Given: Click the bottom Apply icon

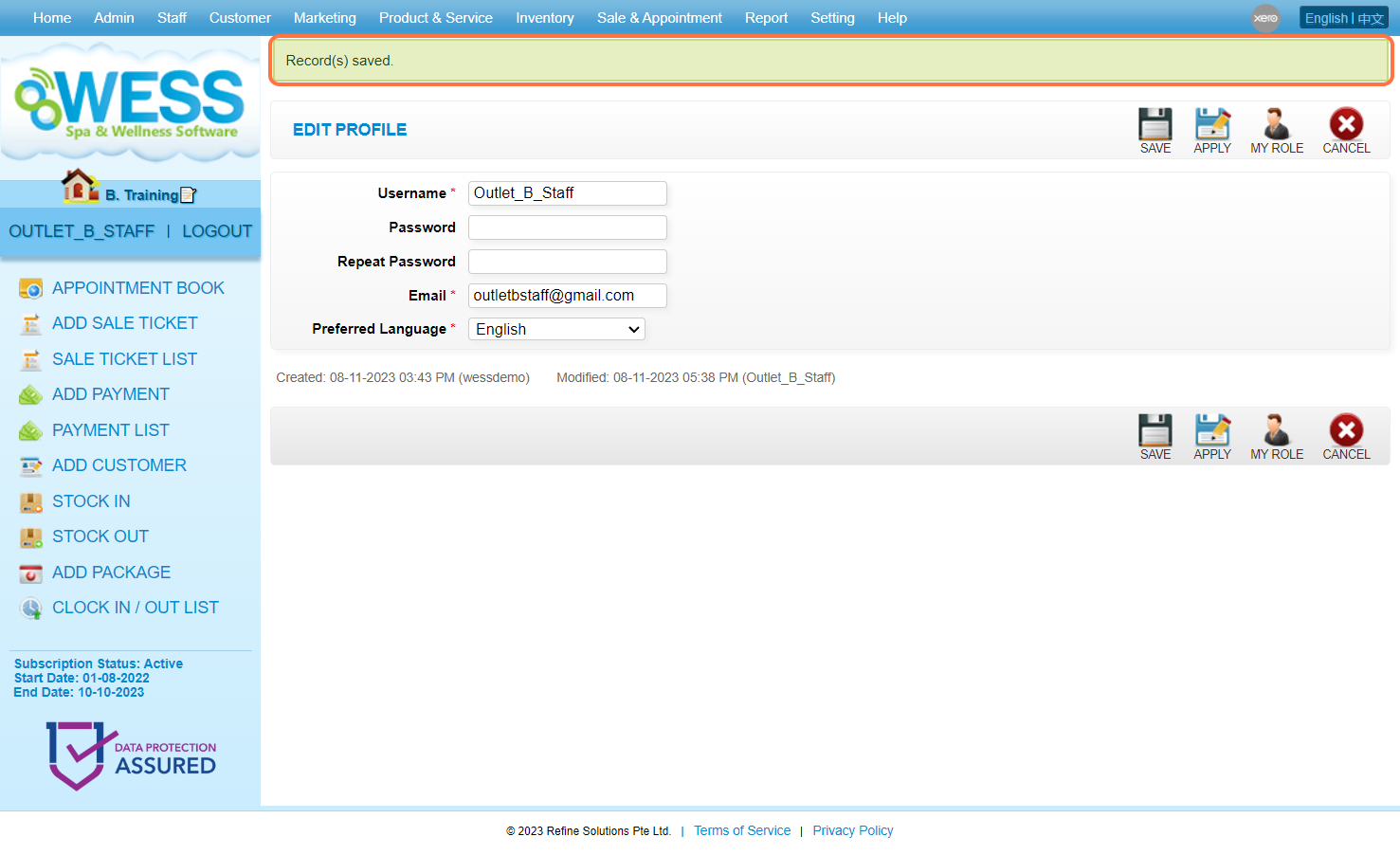Looking at the screenshot, I should tap(1211, 431).
